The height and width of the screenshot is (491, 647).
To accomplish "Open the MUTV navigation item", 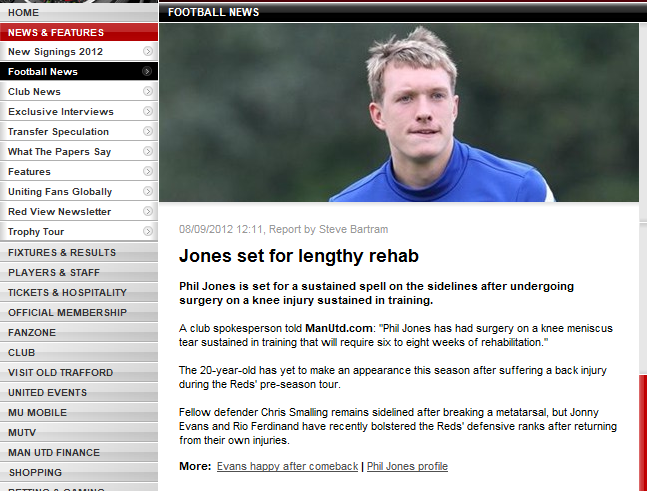I will click(79, 433).
